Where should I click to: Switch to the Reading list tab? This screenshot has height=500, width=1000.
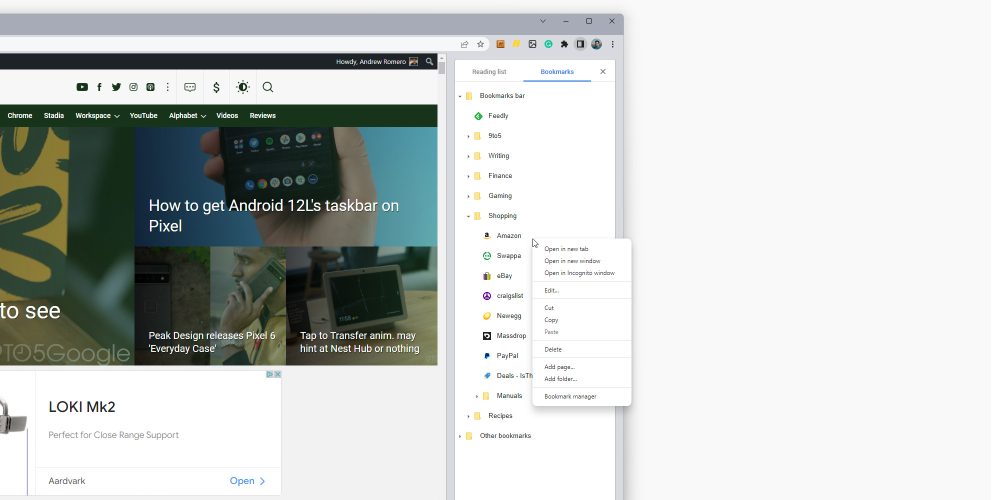(x=489, y=72)
